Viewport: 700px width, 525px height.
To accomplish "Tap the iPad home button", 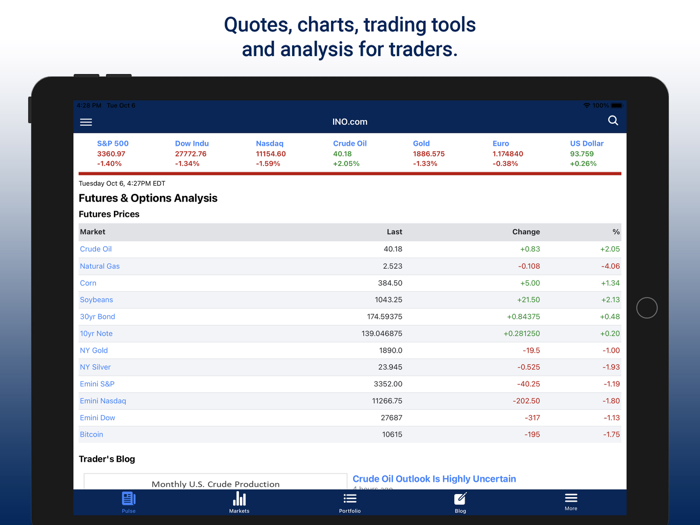I will (647, 308).
